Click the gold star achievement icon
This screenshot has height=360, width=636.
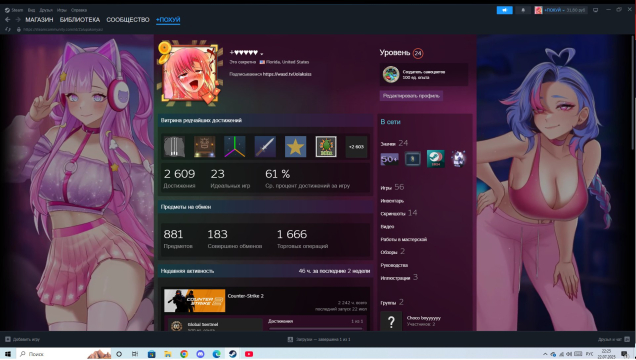click(x=295, y=146)
